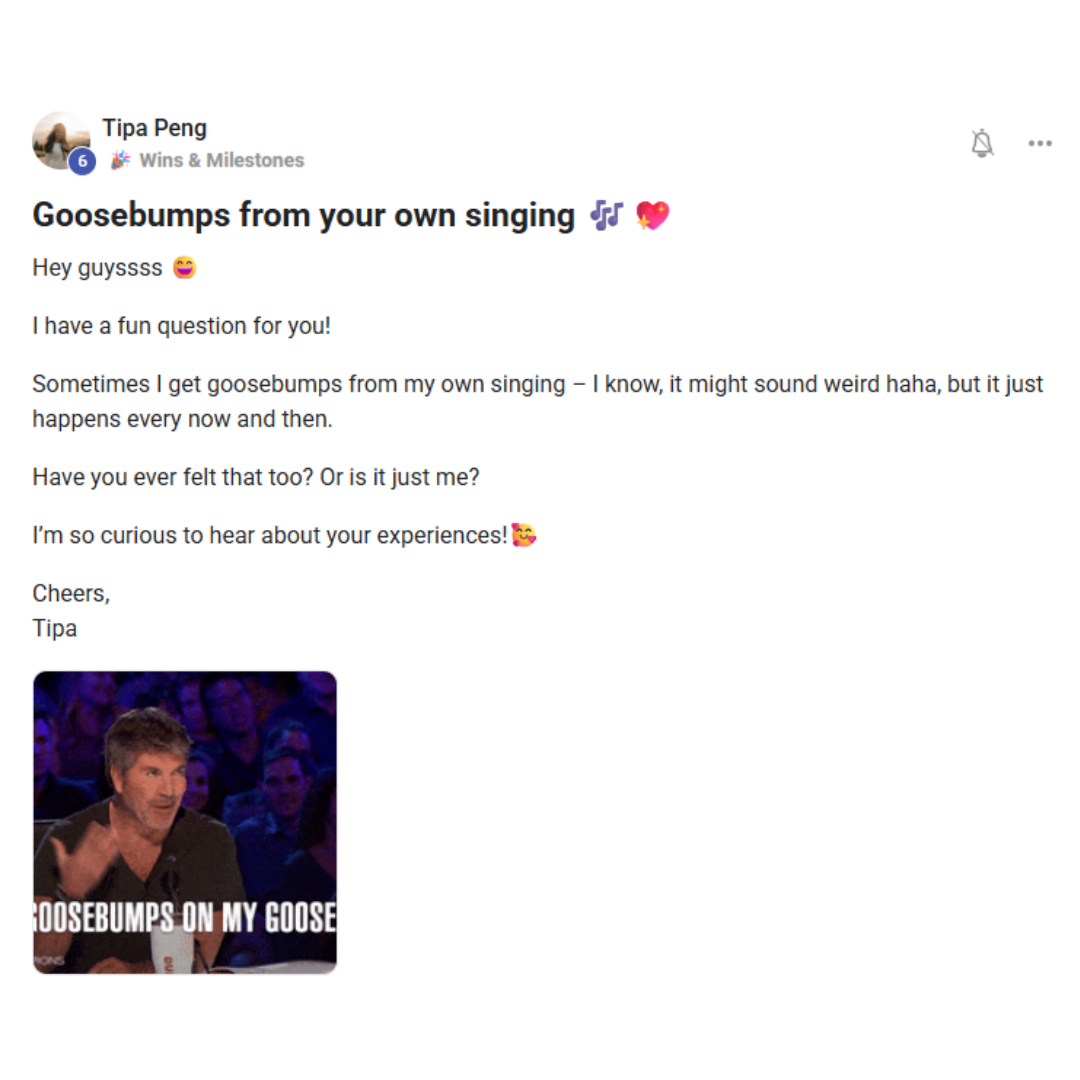This screenshot has height=1080, width=1080.
Task: Click the music notes emoji in title
Action: coord(606,215)
